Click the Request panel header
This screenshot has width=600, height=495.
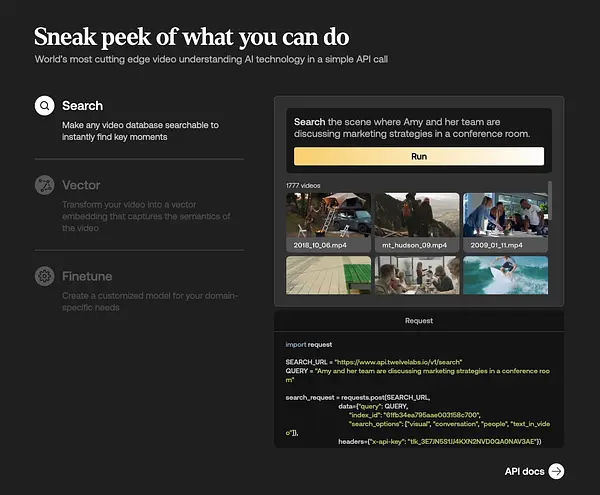click(419, 321)
